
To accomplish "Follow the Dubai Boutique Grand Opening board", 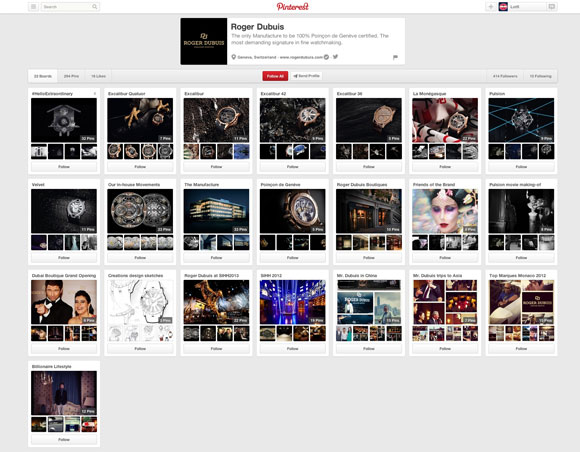I will pyautogui.click(x=64, y=349).
